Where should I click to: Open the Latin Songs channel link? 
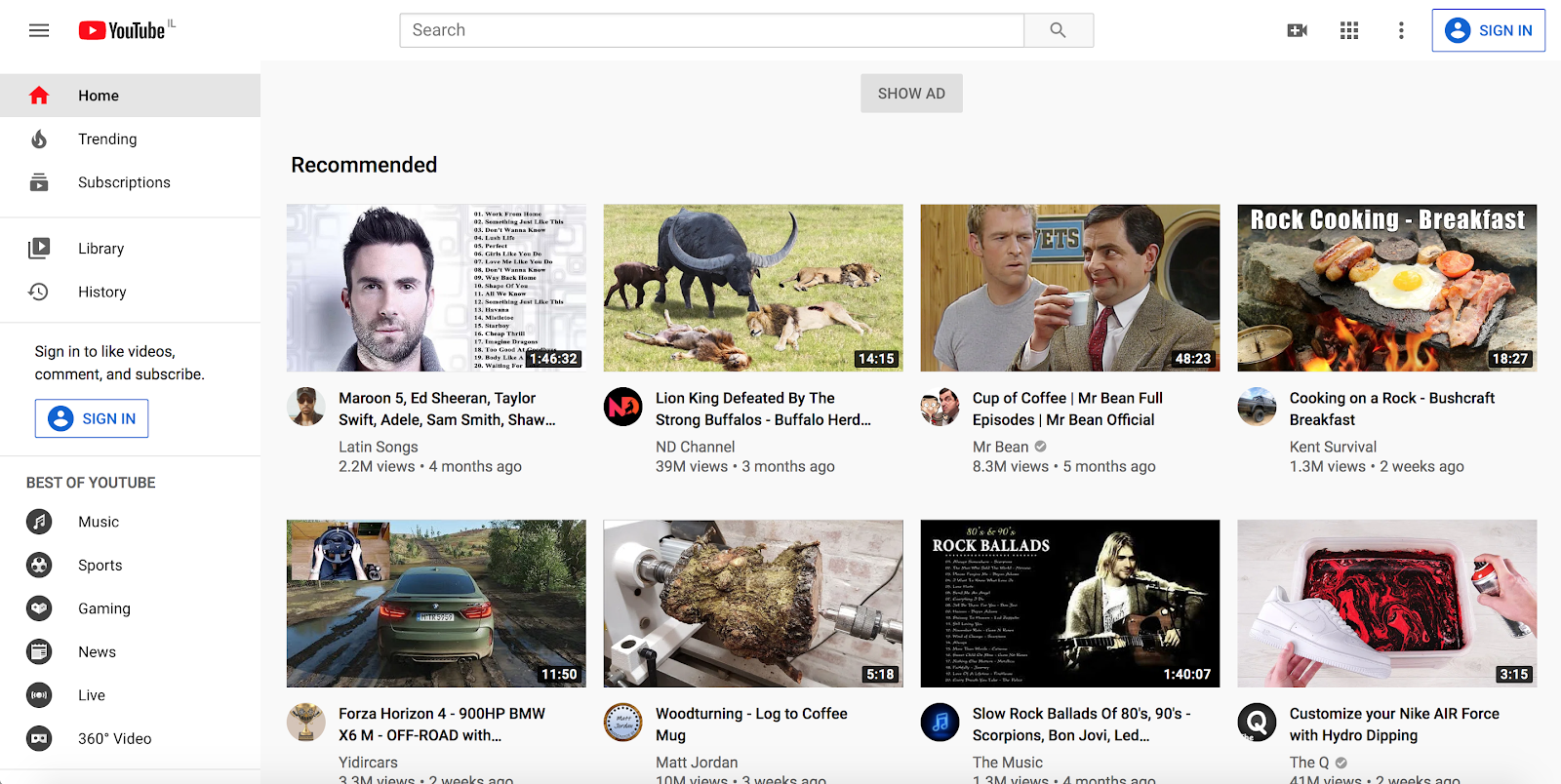tap(379, 447)
